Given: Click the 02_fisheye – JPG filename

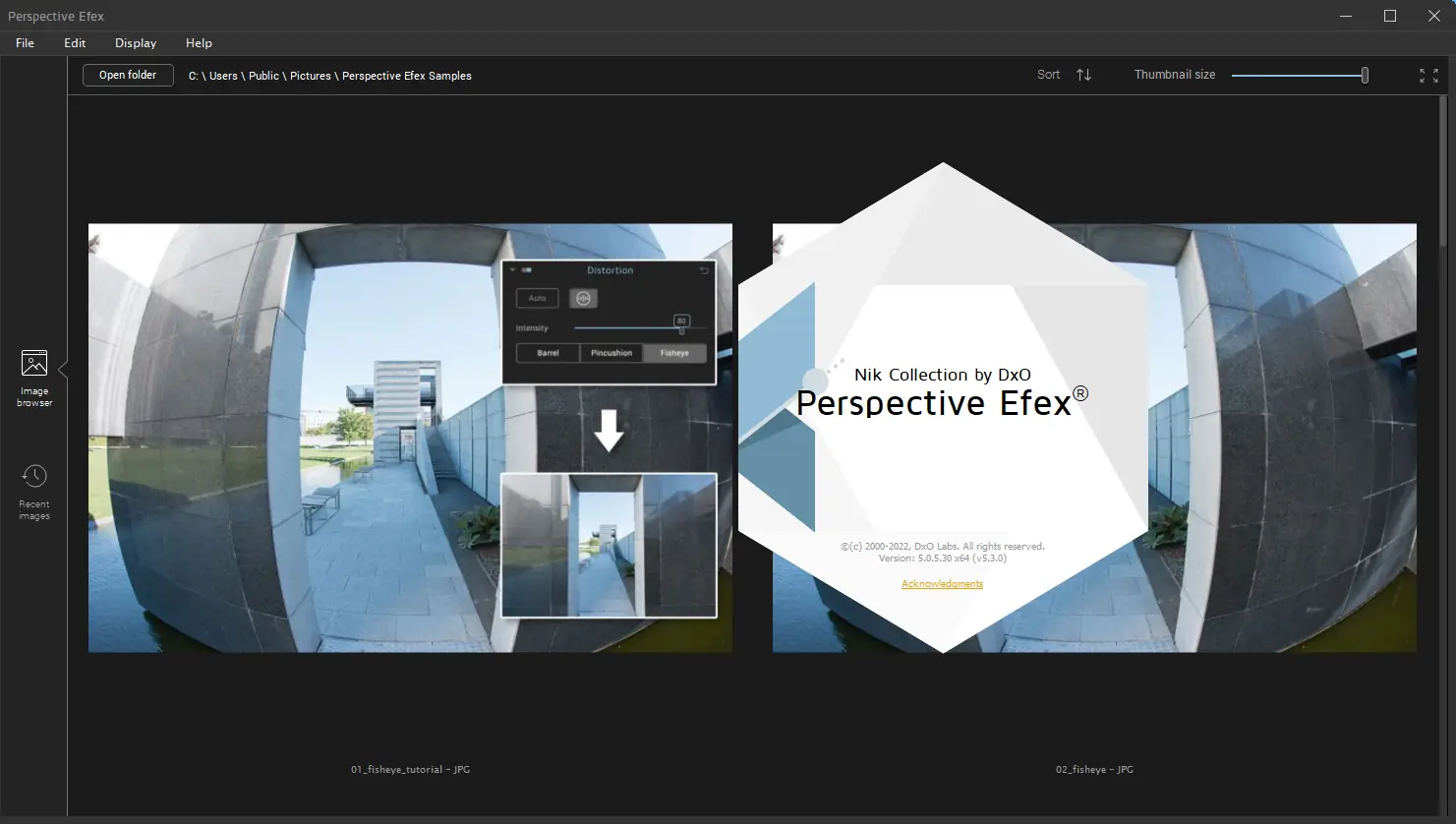Looking at the screenshot, I should coord(1094,770).
